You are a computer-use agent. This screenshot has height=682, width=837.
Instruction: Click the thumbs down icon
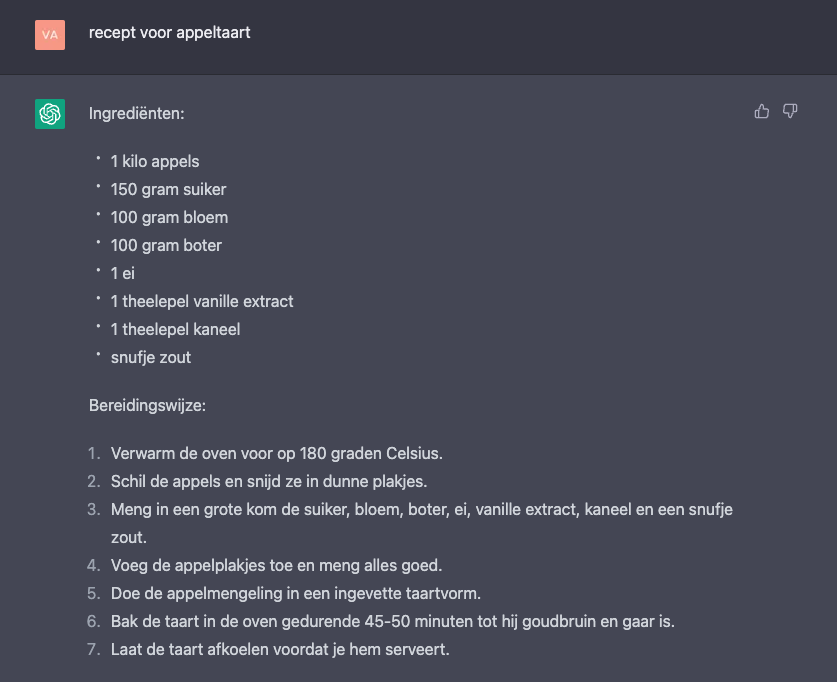790,111
